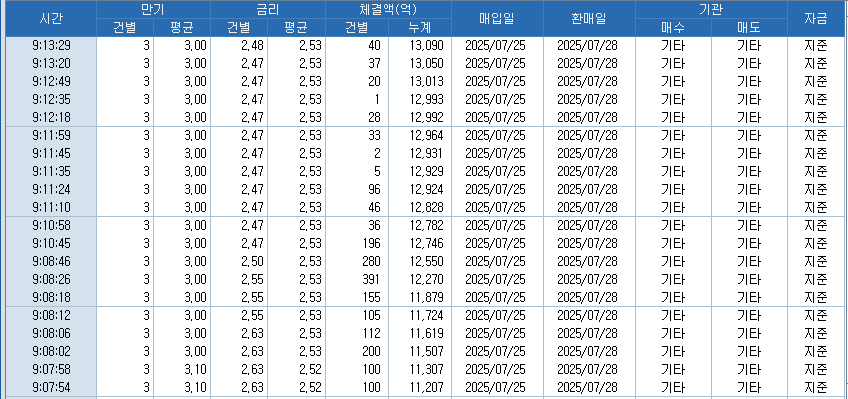Click cumulative amount 13,050
This screenshot has height=399, width=848.
pos(420,64)
